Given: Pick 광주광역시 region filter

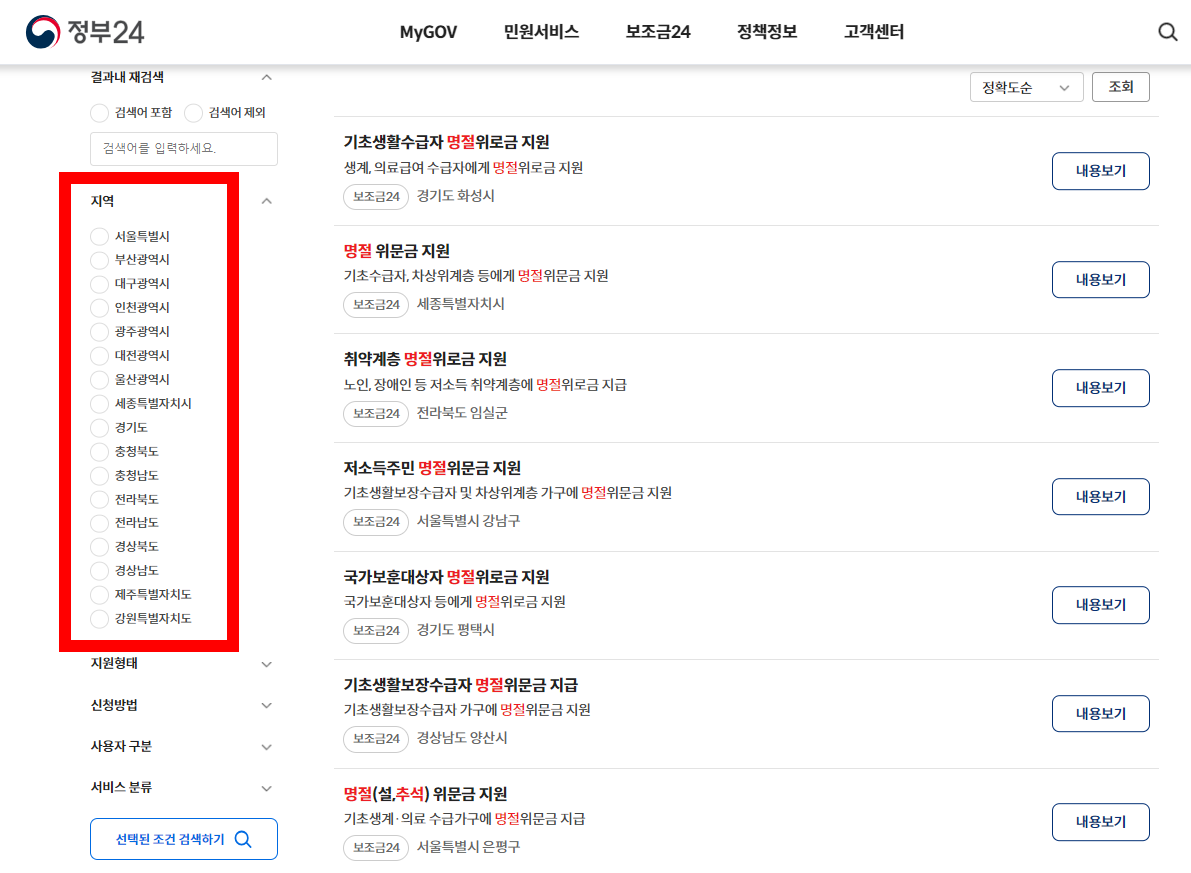Looking at the screenshot, I should click(99, 332).
